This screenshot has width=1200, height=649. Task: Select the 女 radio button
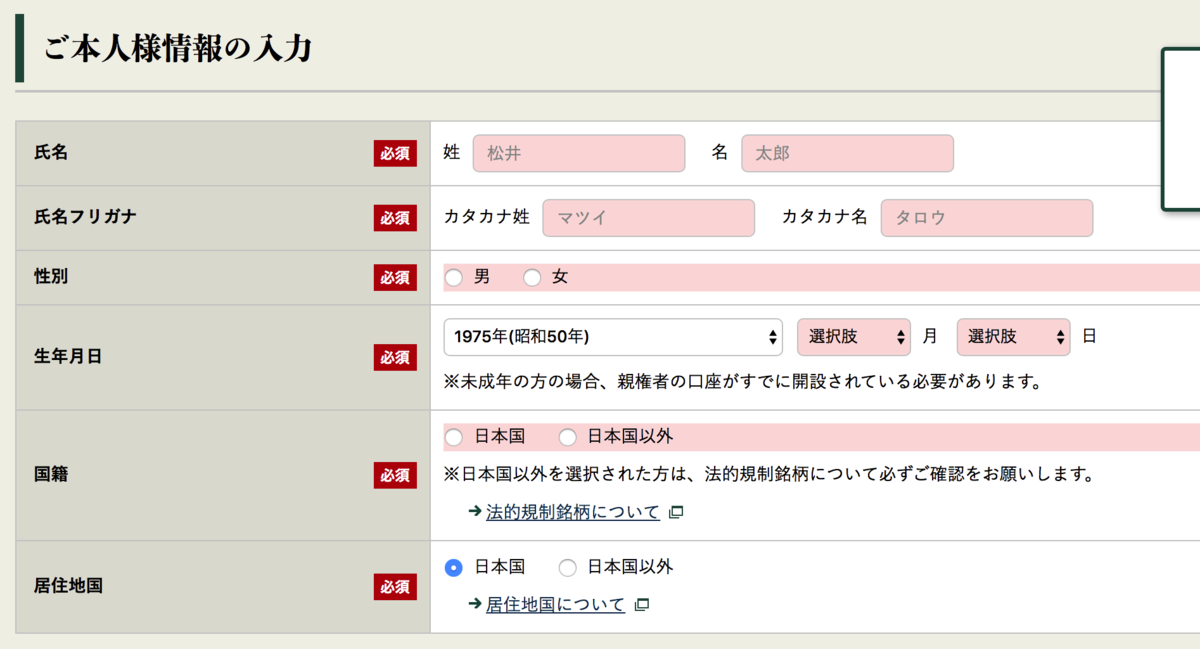tap(532, 277)
